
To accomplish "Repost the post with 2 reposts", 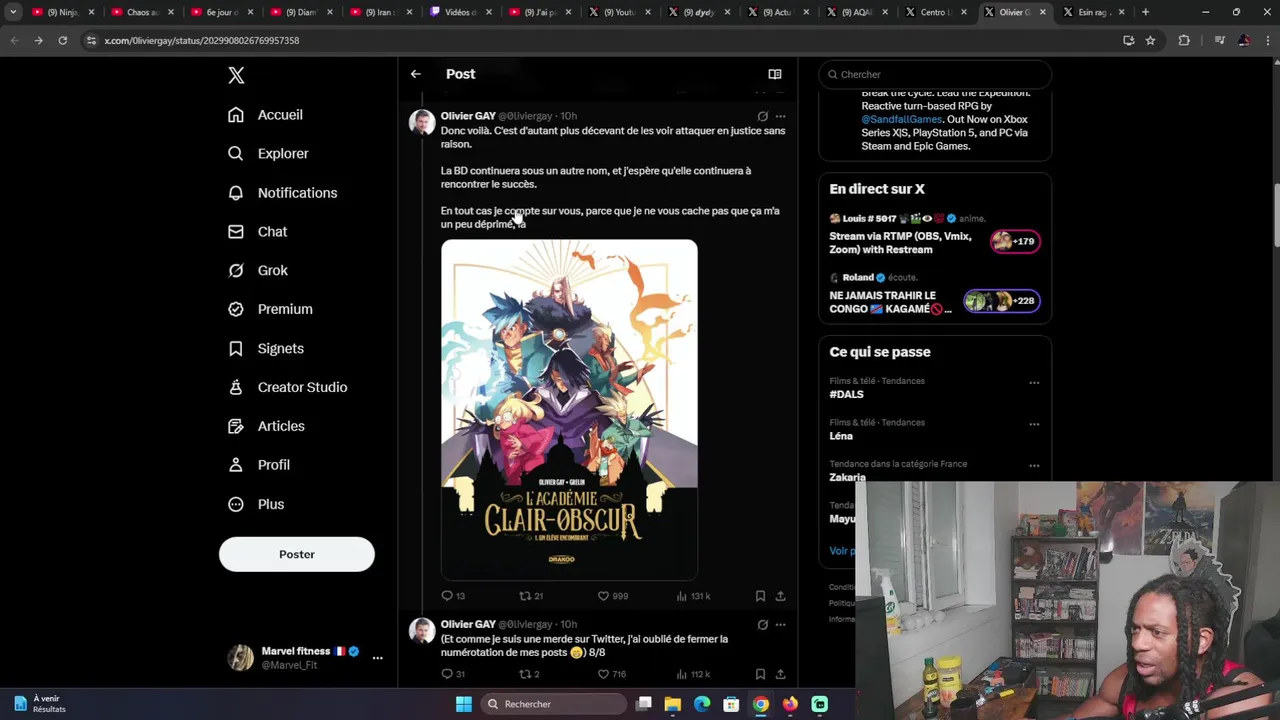I will pos(529,674).
